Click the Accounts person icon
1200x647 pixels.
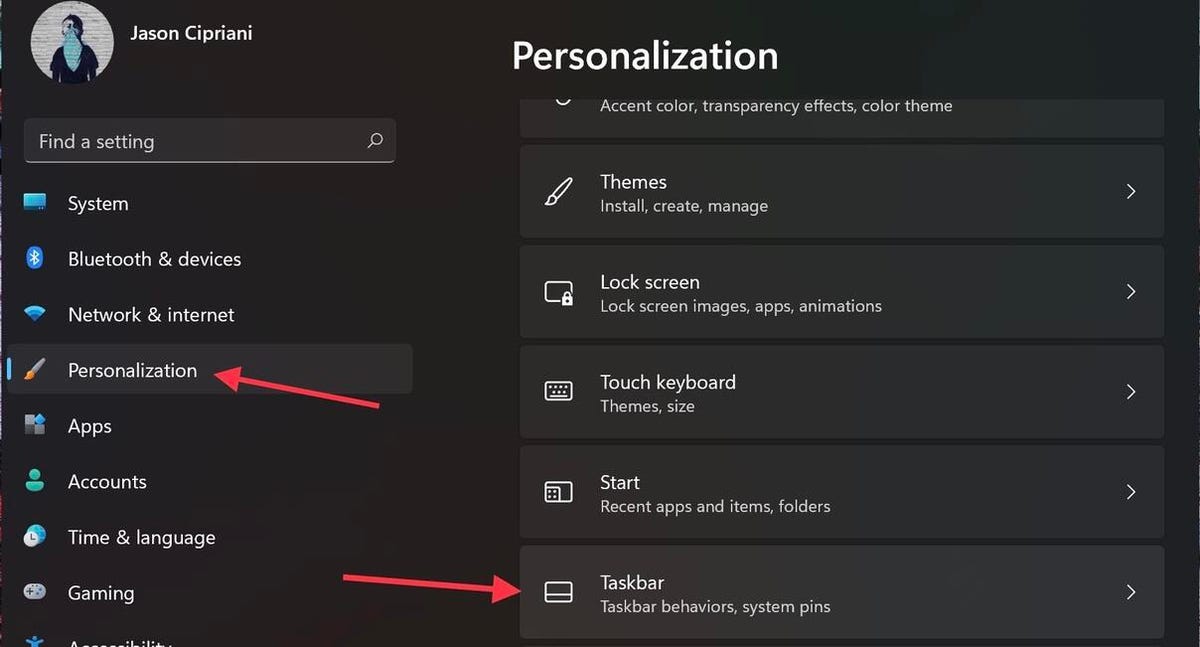[x=35, y=481]
